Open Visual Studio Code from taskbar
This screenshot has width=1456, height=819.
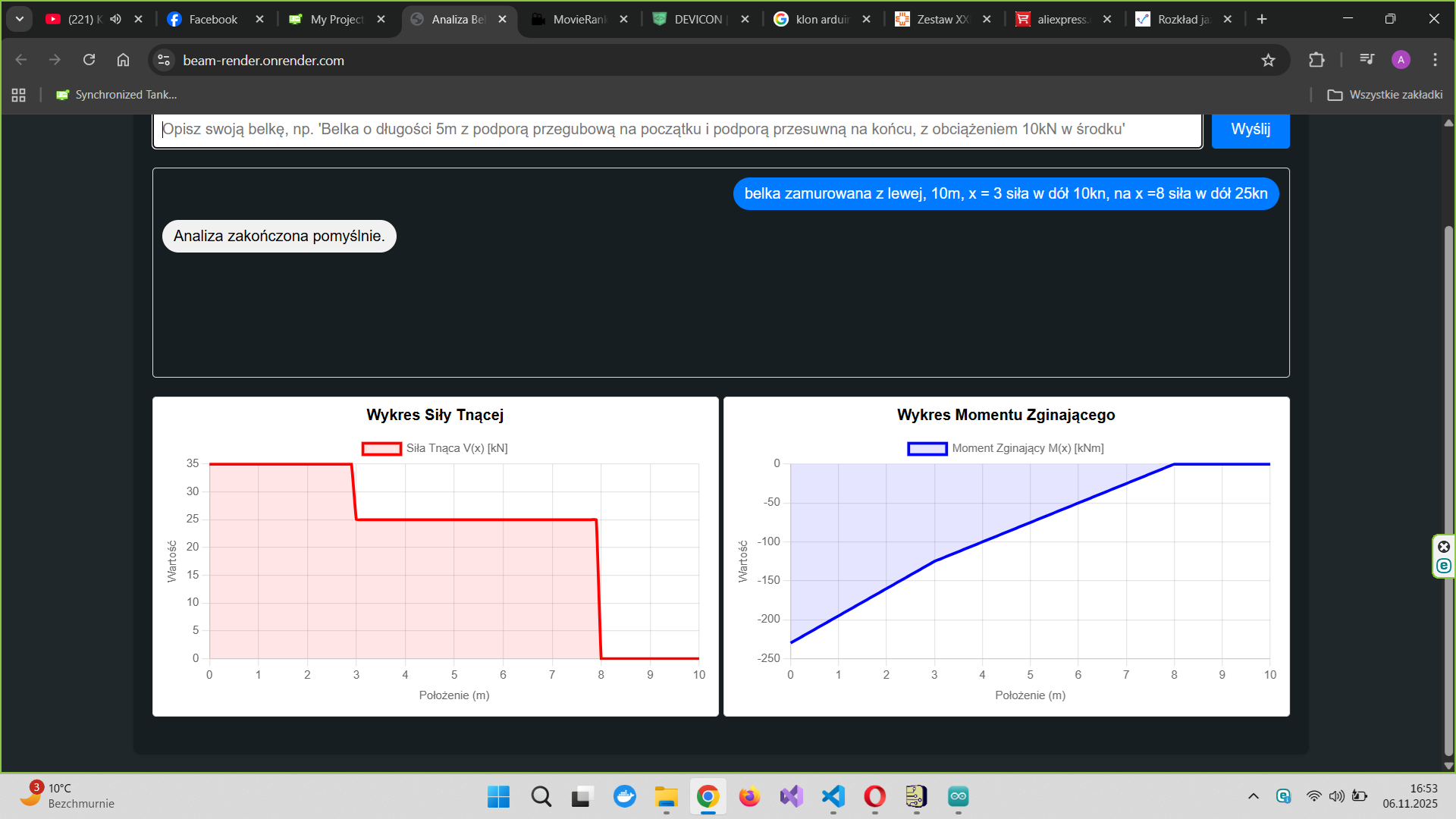(x=833, y=796)
